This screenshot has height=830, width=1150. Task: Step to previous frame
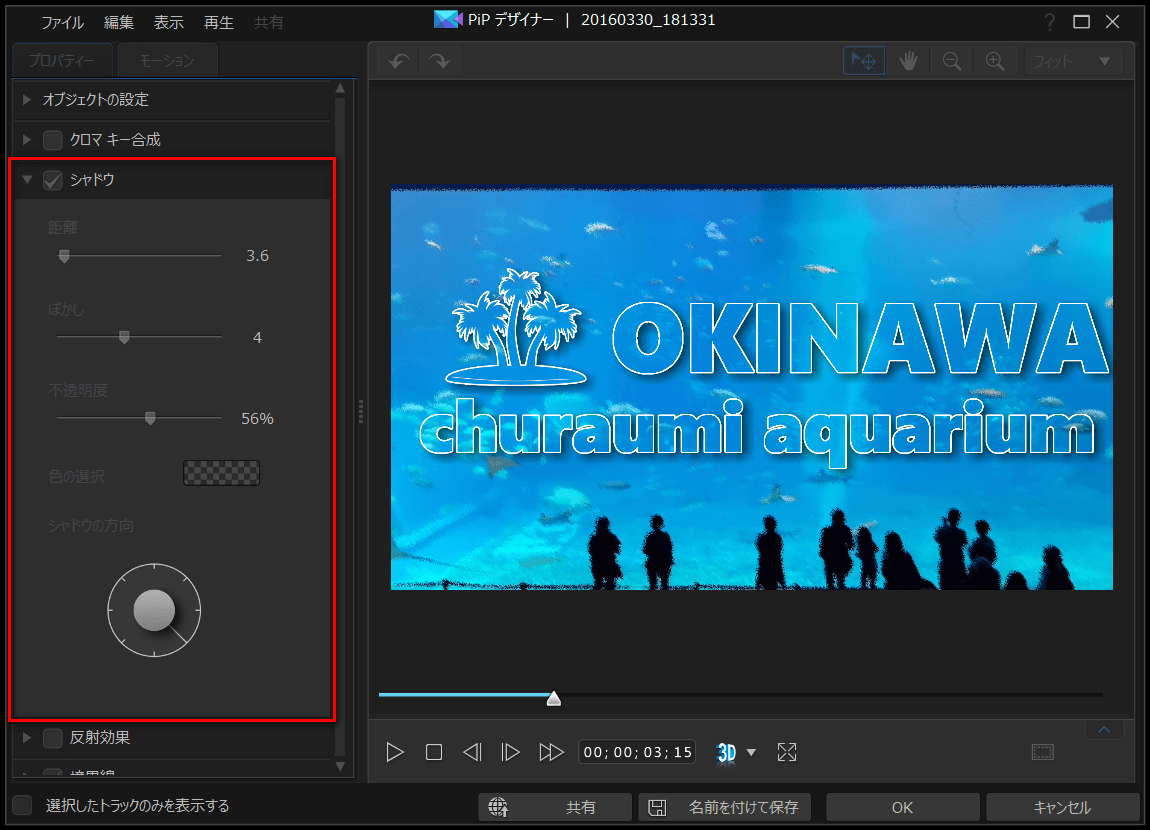(x=472, y=752)
